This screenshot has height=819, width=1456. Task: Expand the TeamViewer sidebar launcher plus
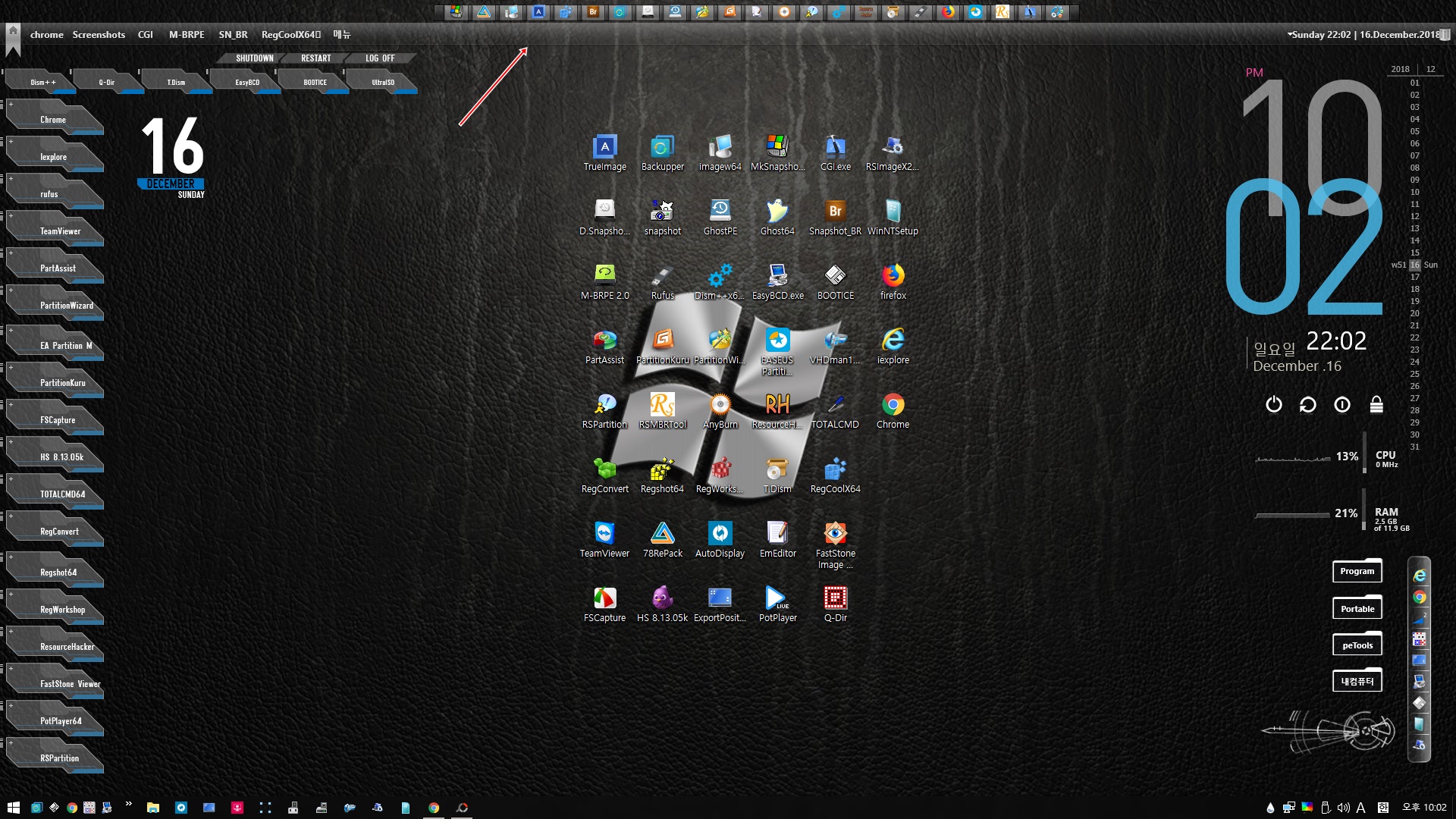(11, 215)
